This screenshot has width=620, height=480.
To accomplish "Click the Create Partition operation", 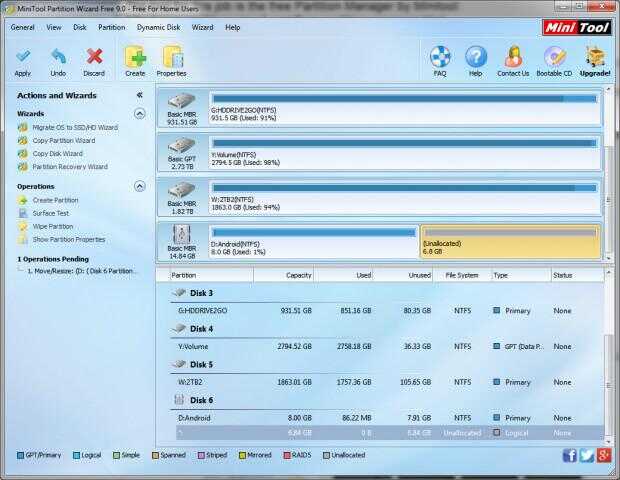I will coord(55,200).
